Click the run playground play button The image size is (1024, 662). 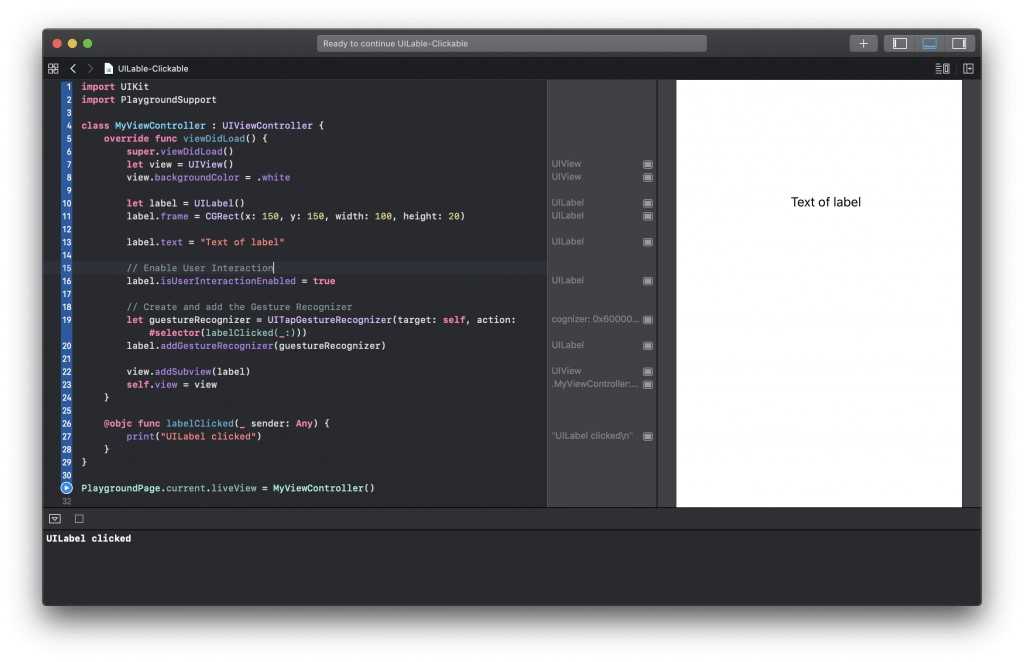click(65, 487)
